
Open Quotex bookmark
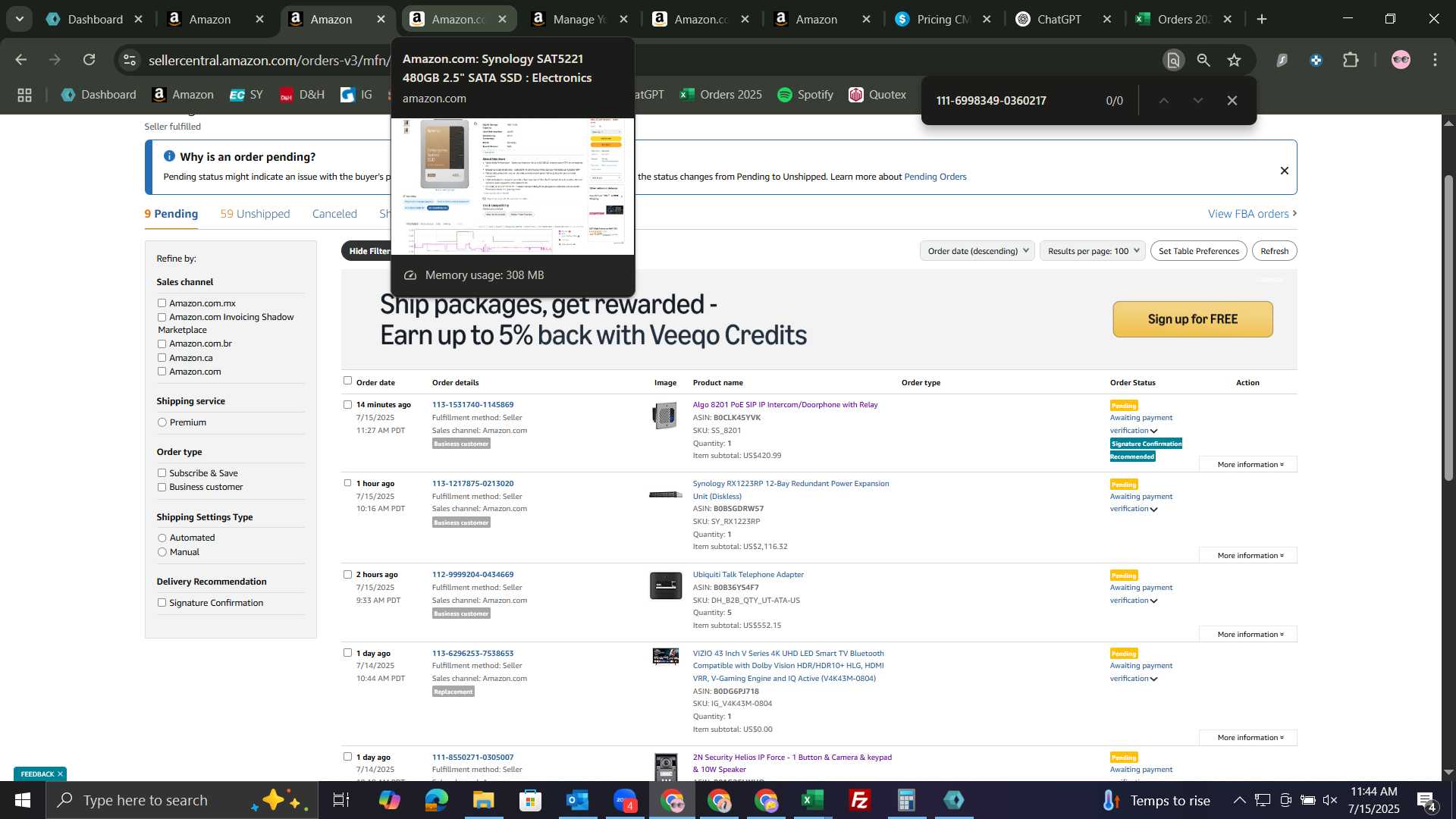[x=877, y=95]
